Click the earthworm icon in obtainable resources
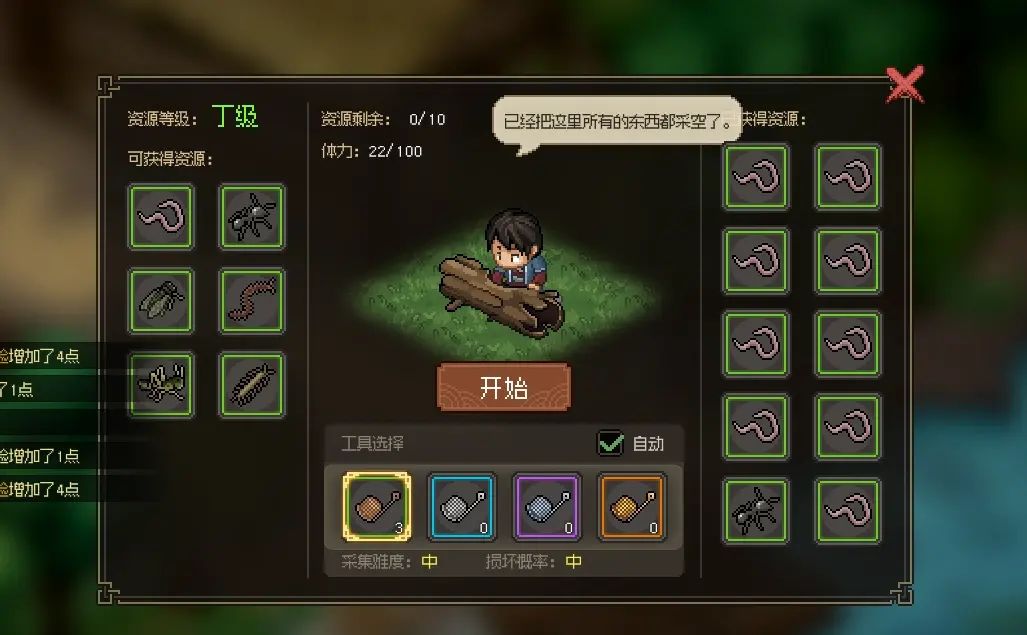The height and width of the screenshot is (635, 1027). tap(161, 217)
